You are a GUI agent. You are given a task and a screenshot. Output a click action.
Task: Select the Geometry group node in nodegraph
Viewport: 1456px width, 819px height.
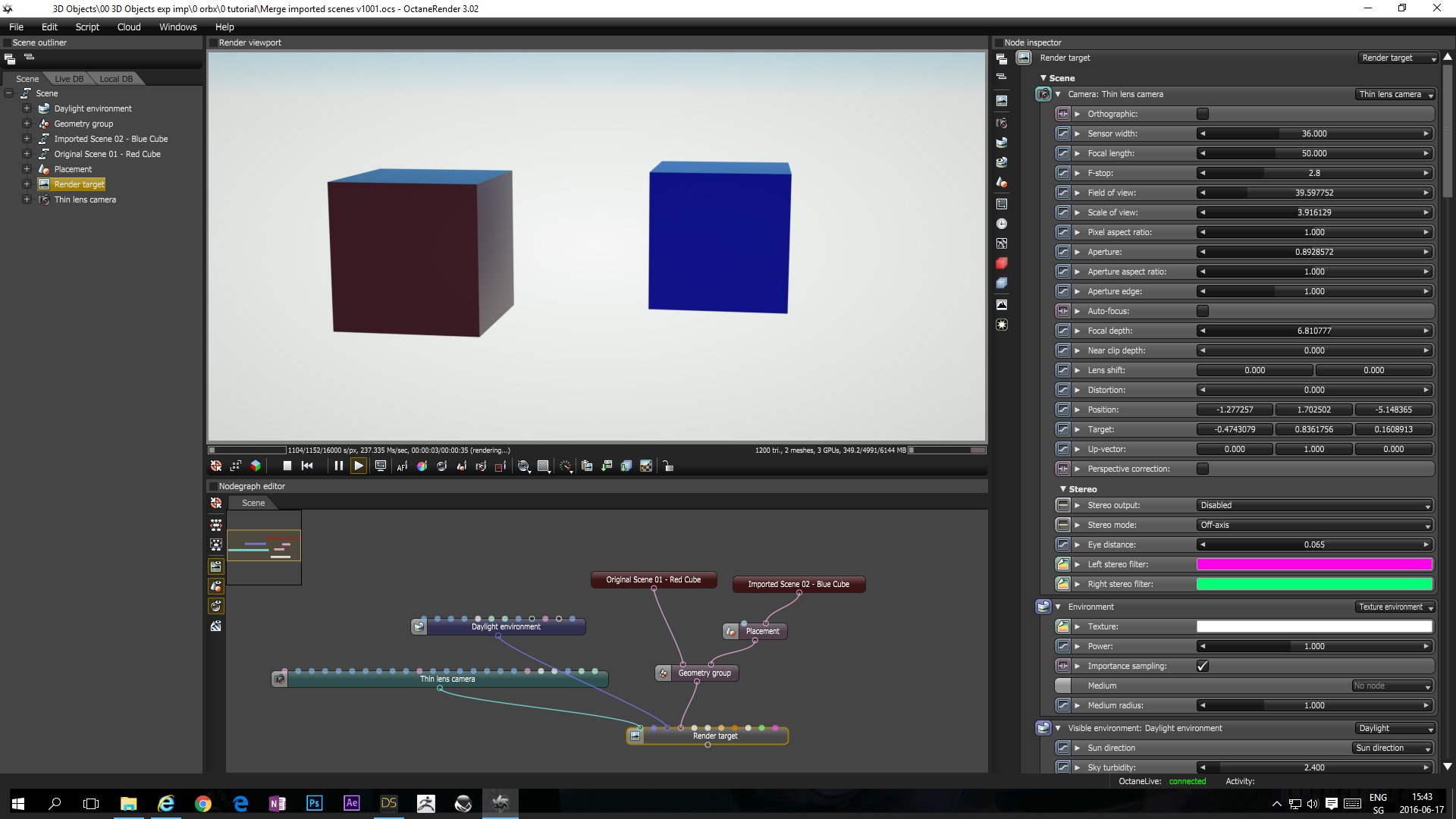[x=704, y=673]
